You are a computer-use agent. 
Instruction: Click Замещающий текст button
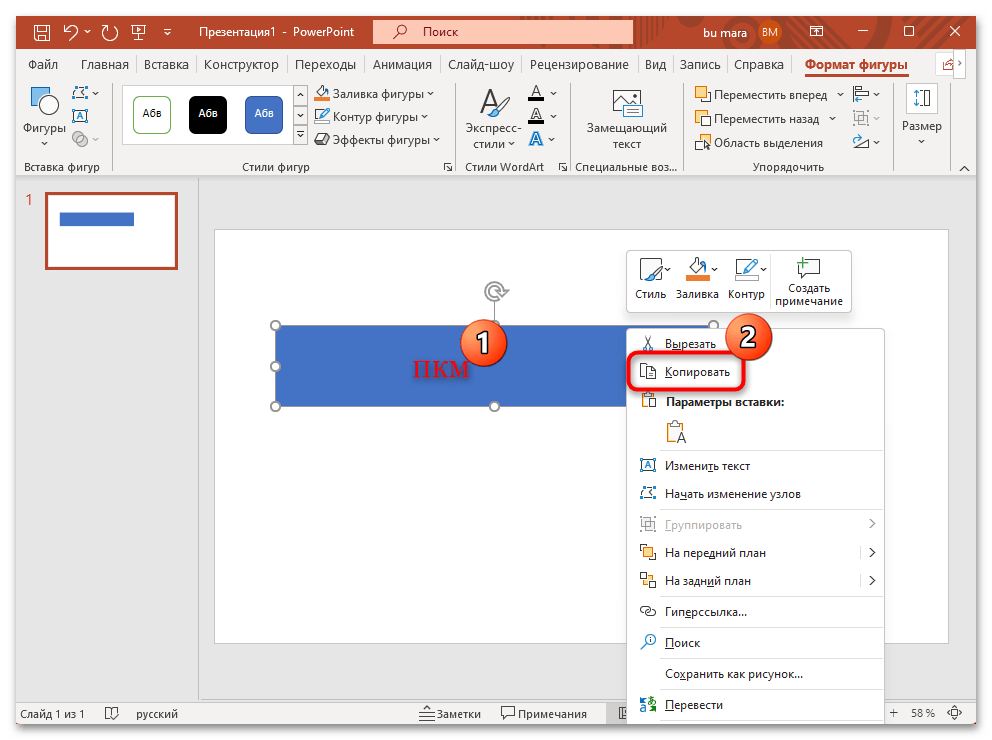tap(626, 119)
